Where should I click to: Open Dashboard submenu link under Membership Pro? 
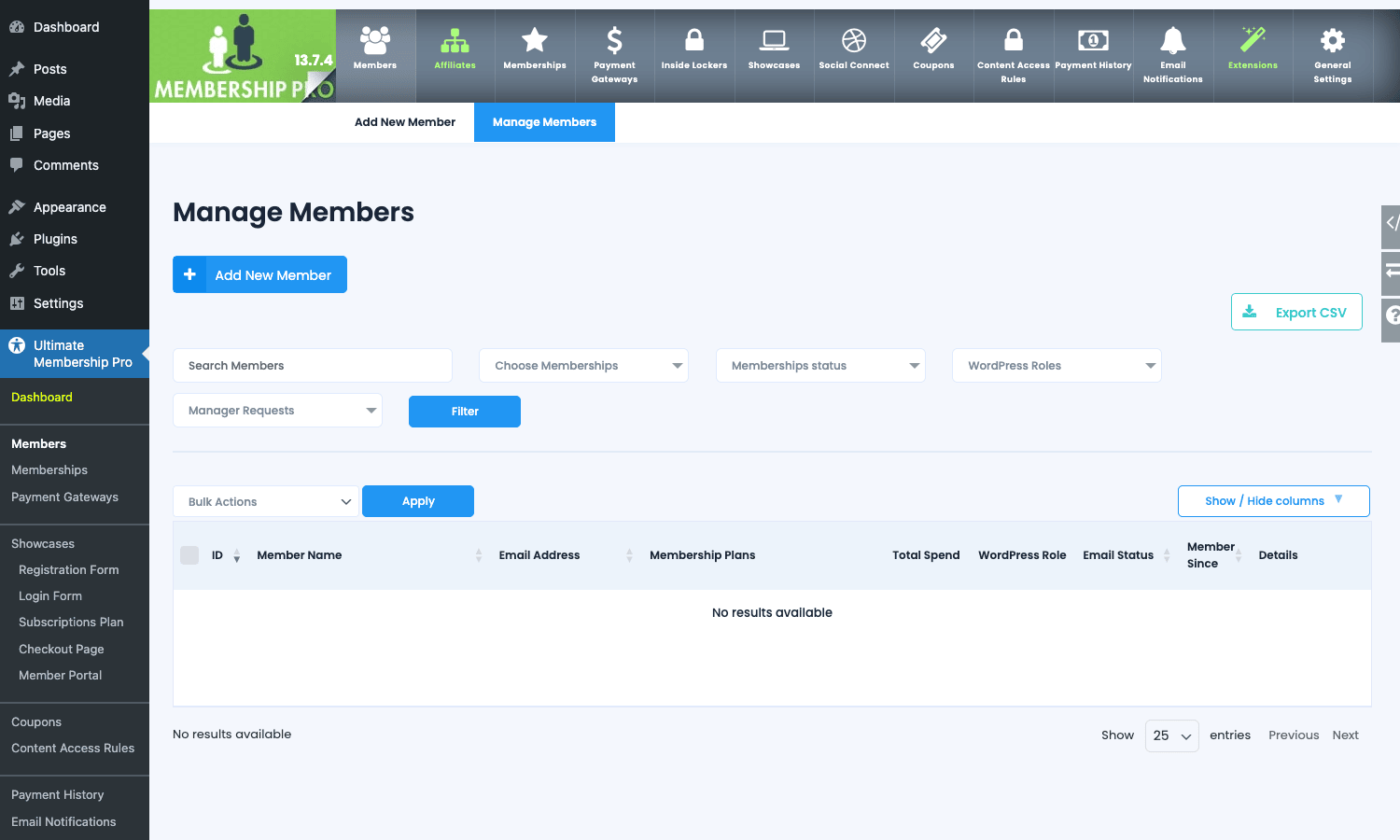(x=42, y=398)
